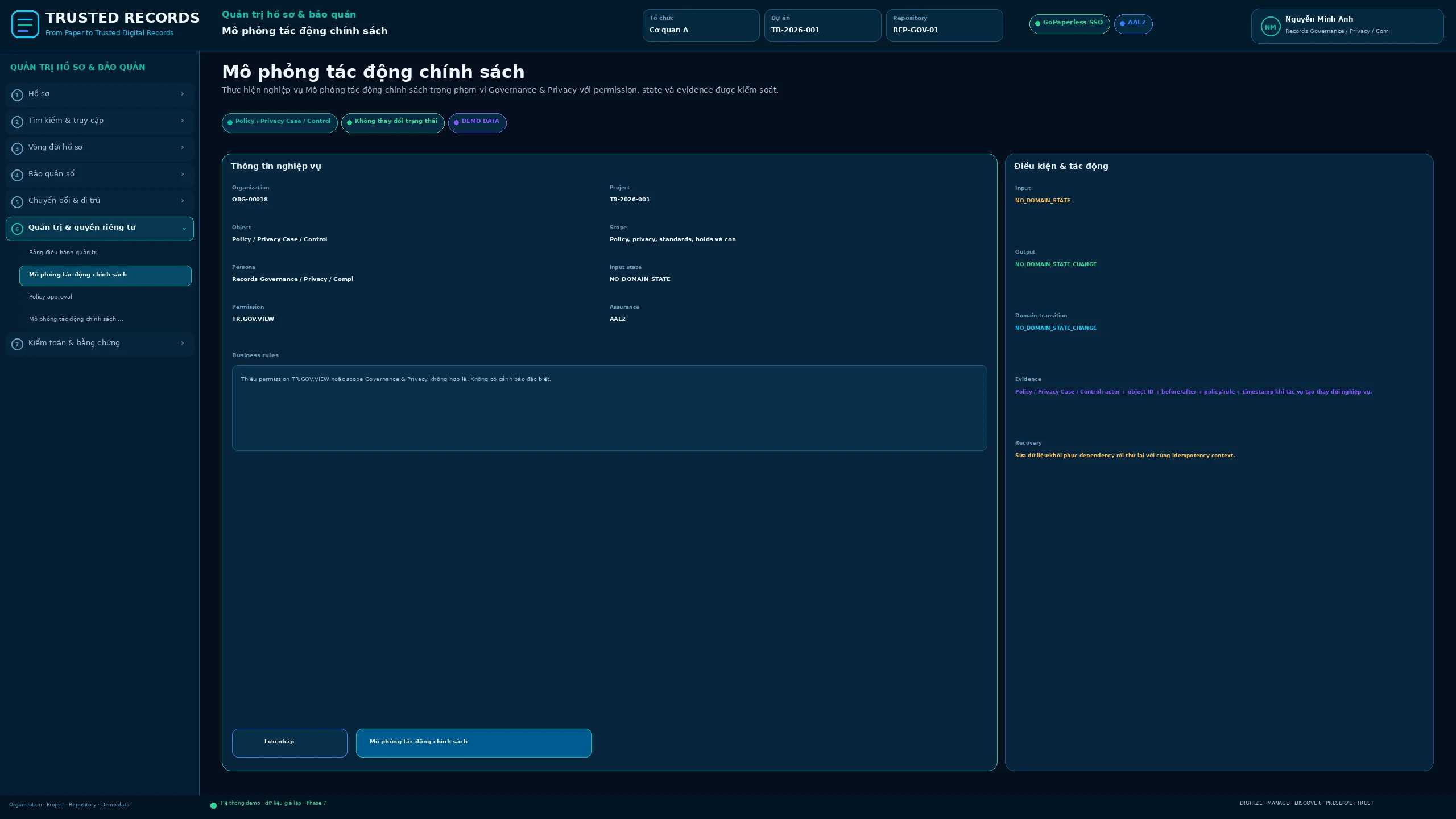
Task: Click Input value NO_DOMAIN_STATE in right panel
Action: tap(1043, 201)
